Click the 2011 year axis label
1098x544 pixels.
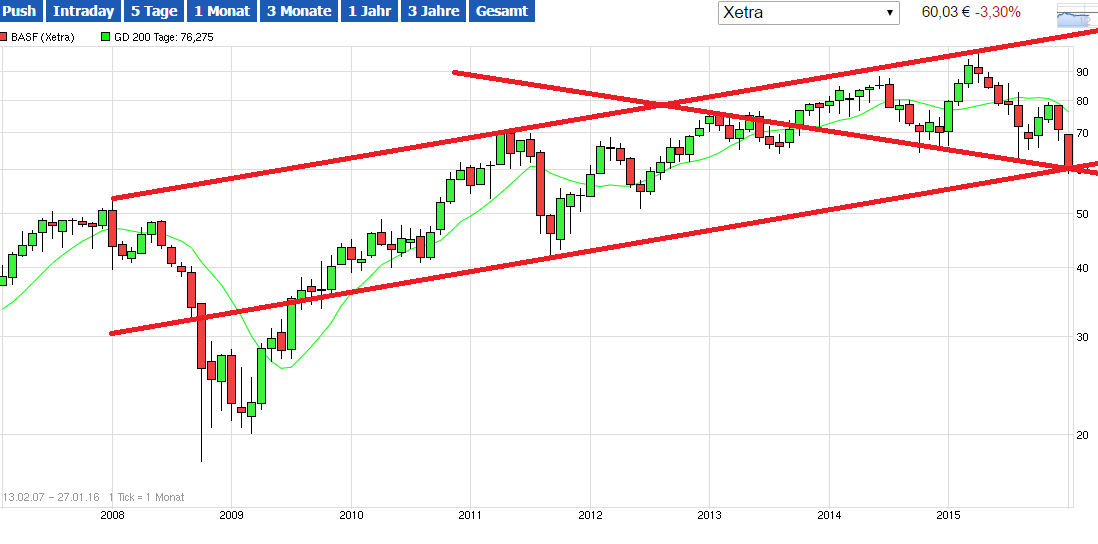[x=471, y=516]
